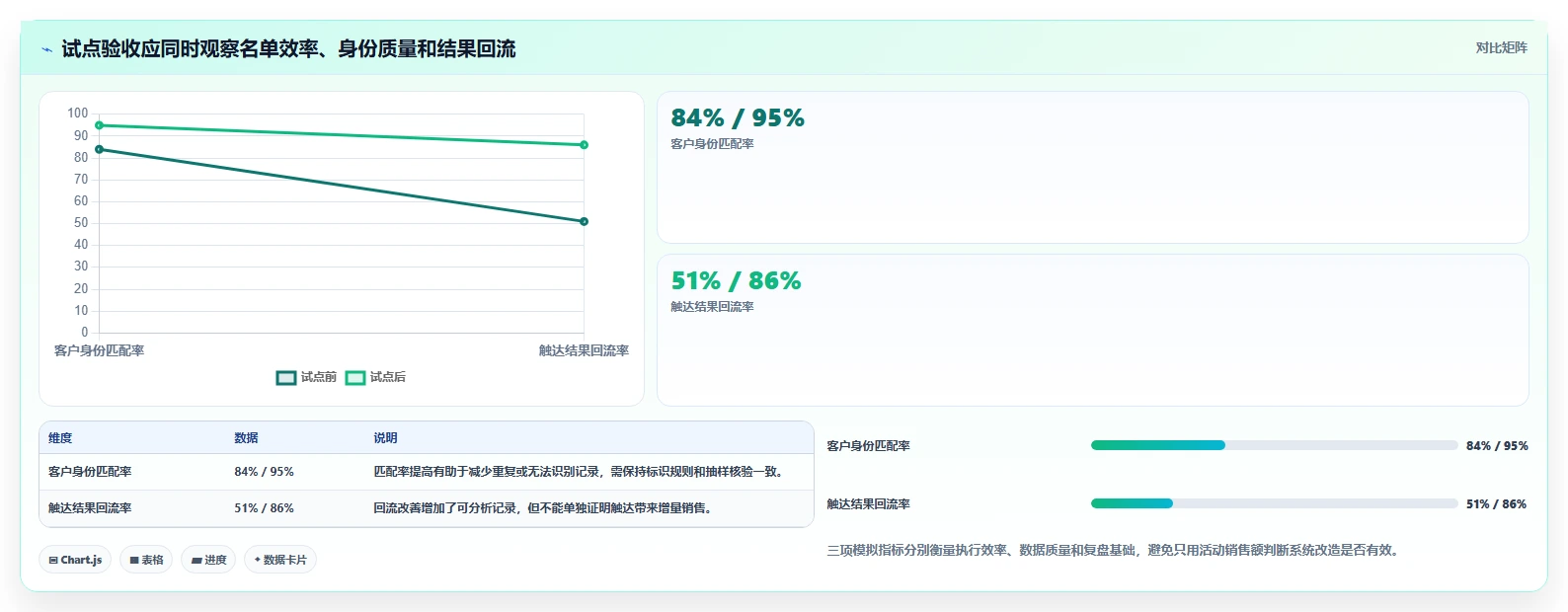The height and width of the screenshot is (612, 1568).
Task: Click the 84% / 95% card value
Action: coord(738,118)
